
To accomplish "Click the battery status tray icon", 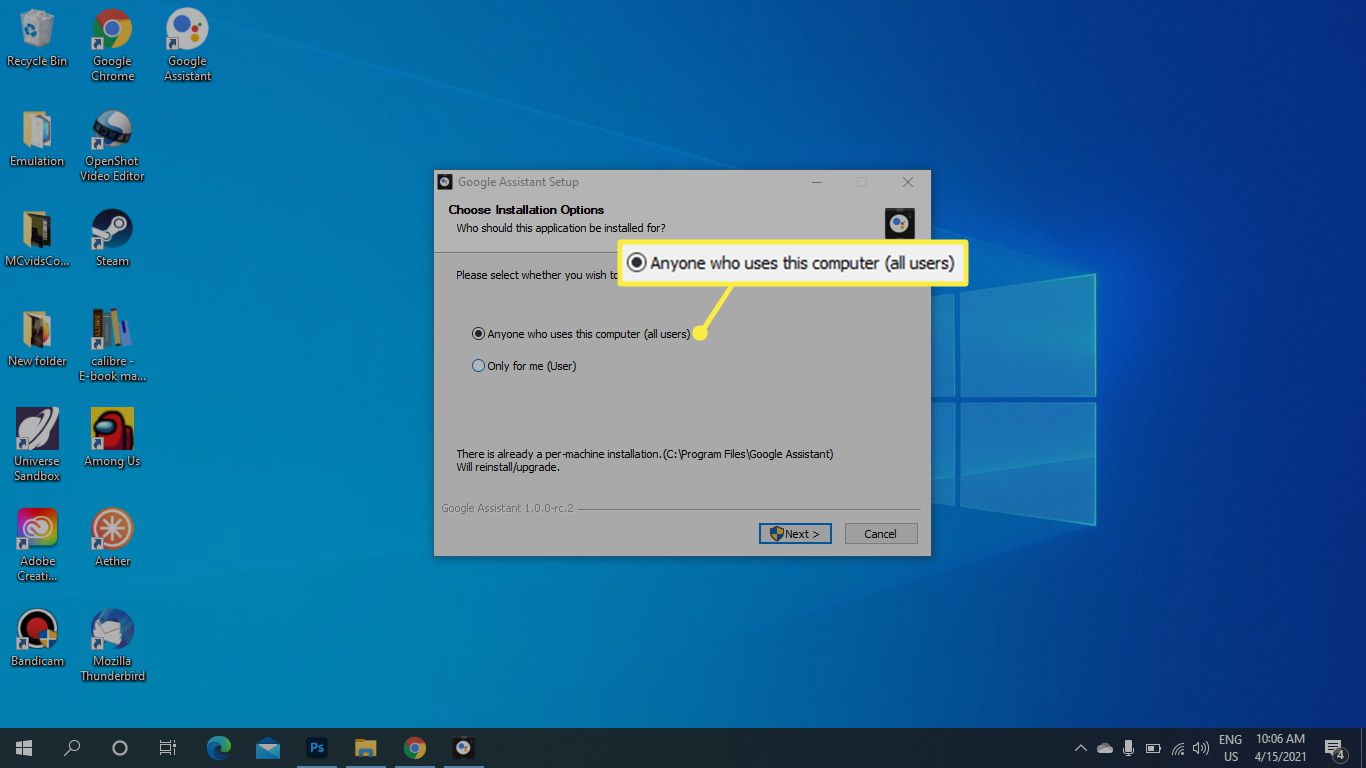I will click(x=1153, y=748).
